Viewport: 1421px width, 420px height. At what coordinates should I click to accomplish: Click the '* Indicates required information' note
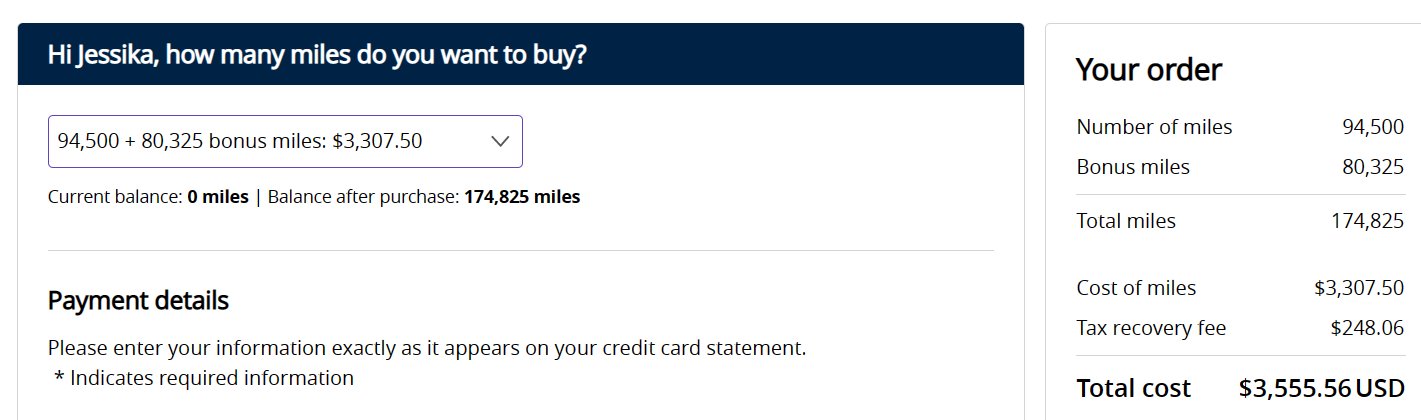pyautogui.click(x=204, y=378)
